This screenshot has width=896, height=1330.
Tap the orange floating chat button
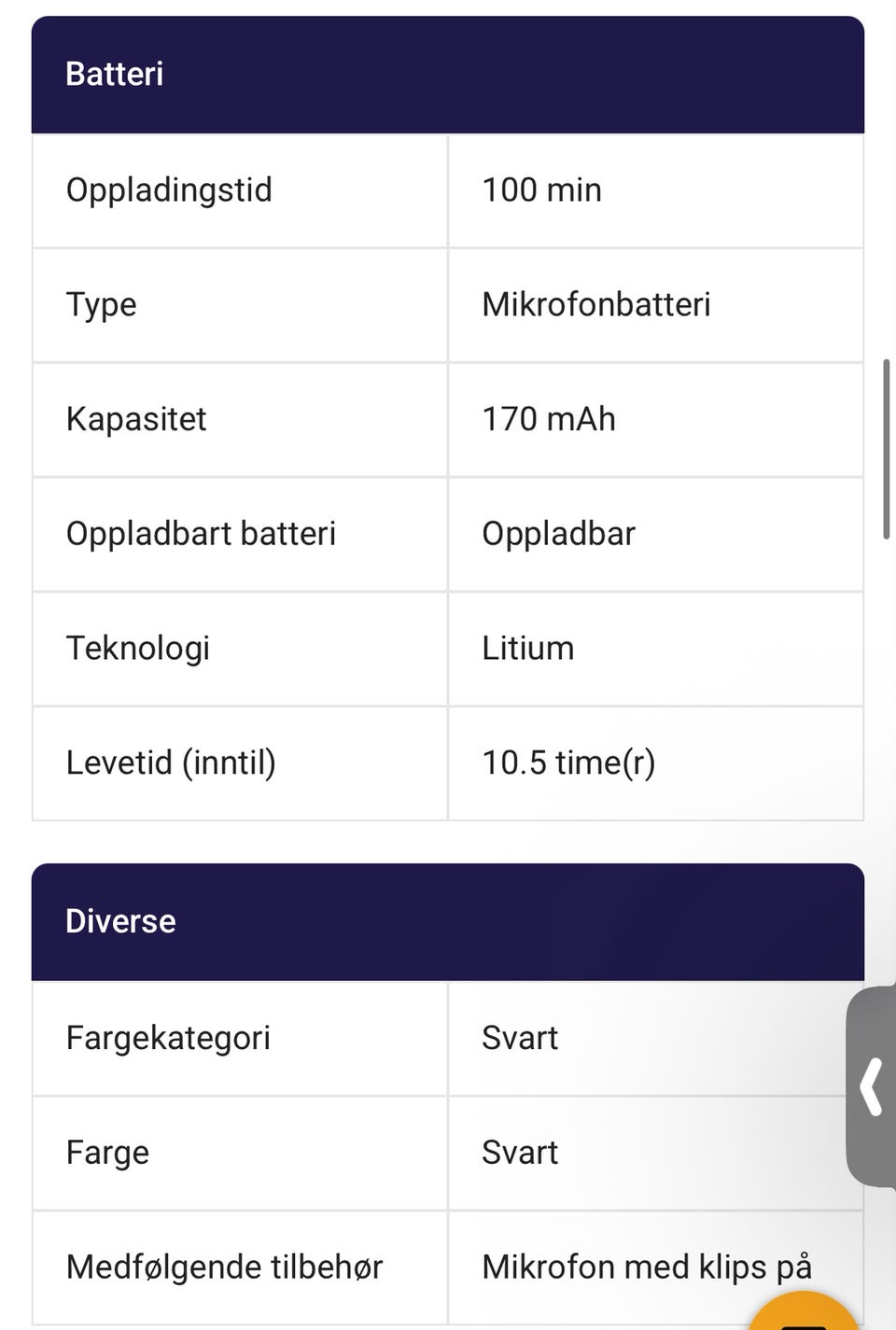click(803, 1314)
